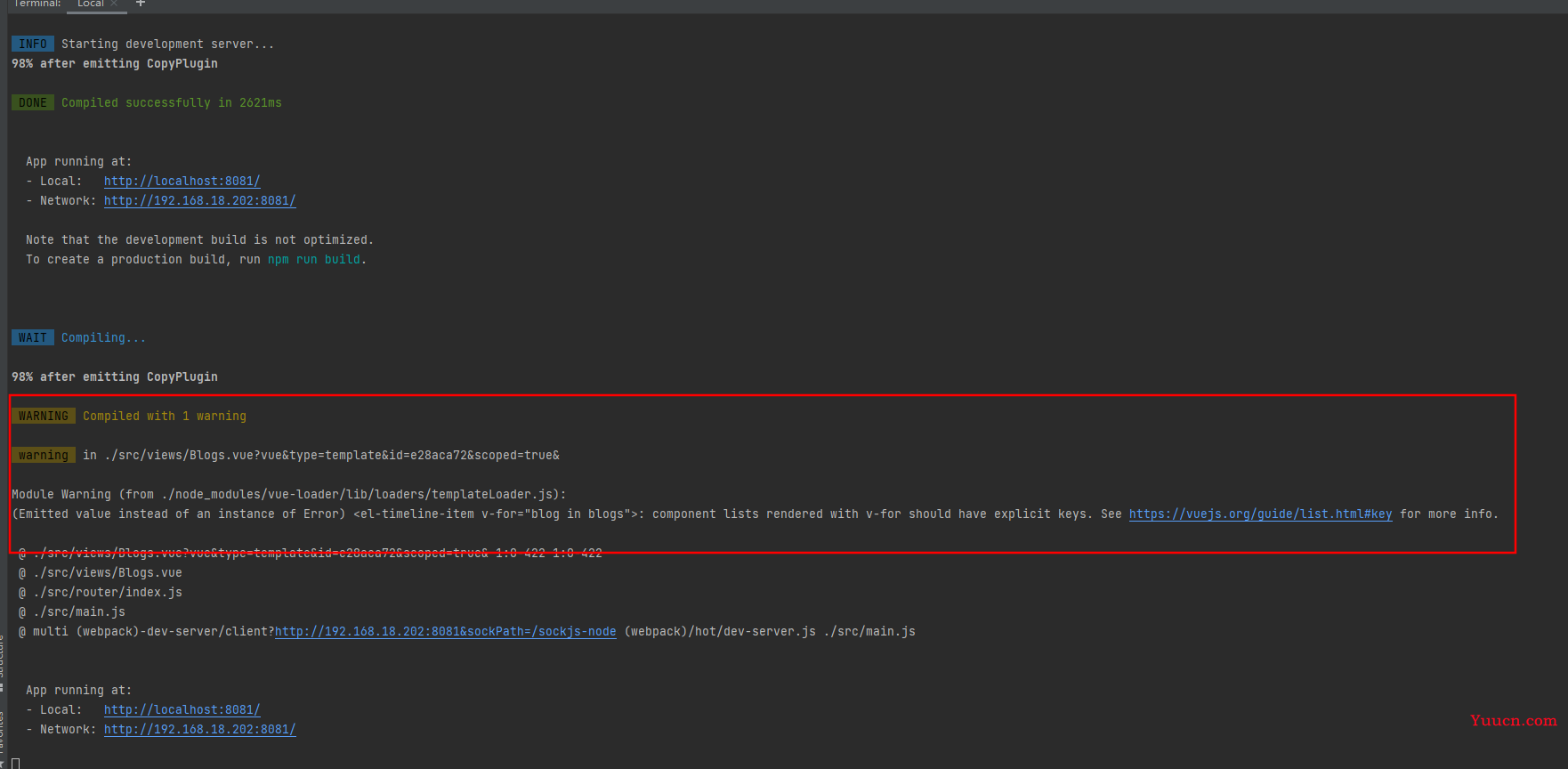
Task: Click 'Compiled with 1 warning' text
Action: click(x=165, y=416)
